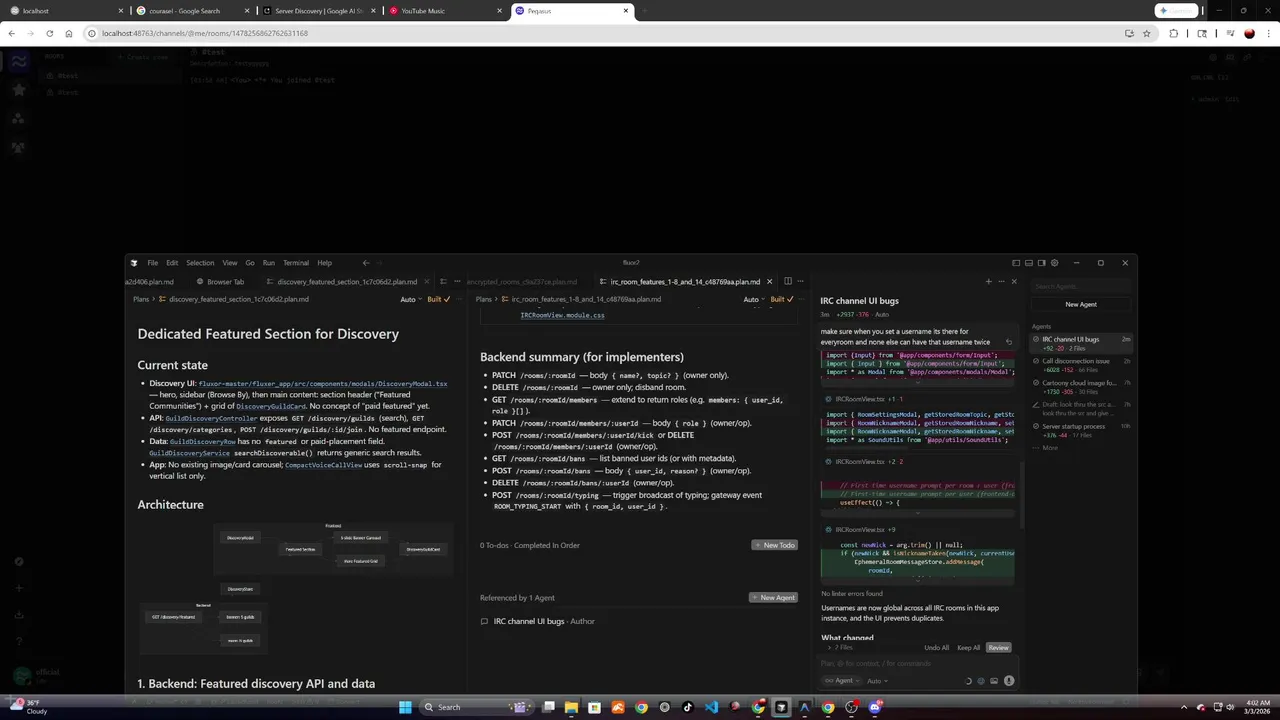Open IRCRoomView.module.css file link
1280x720 pixels.
pyautogui.click(x=562, y=315)
